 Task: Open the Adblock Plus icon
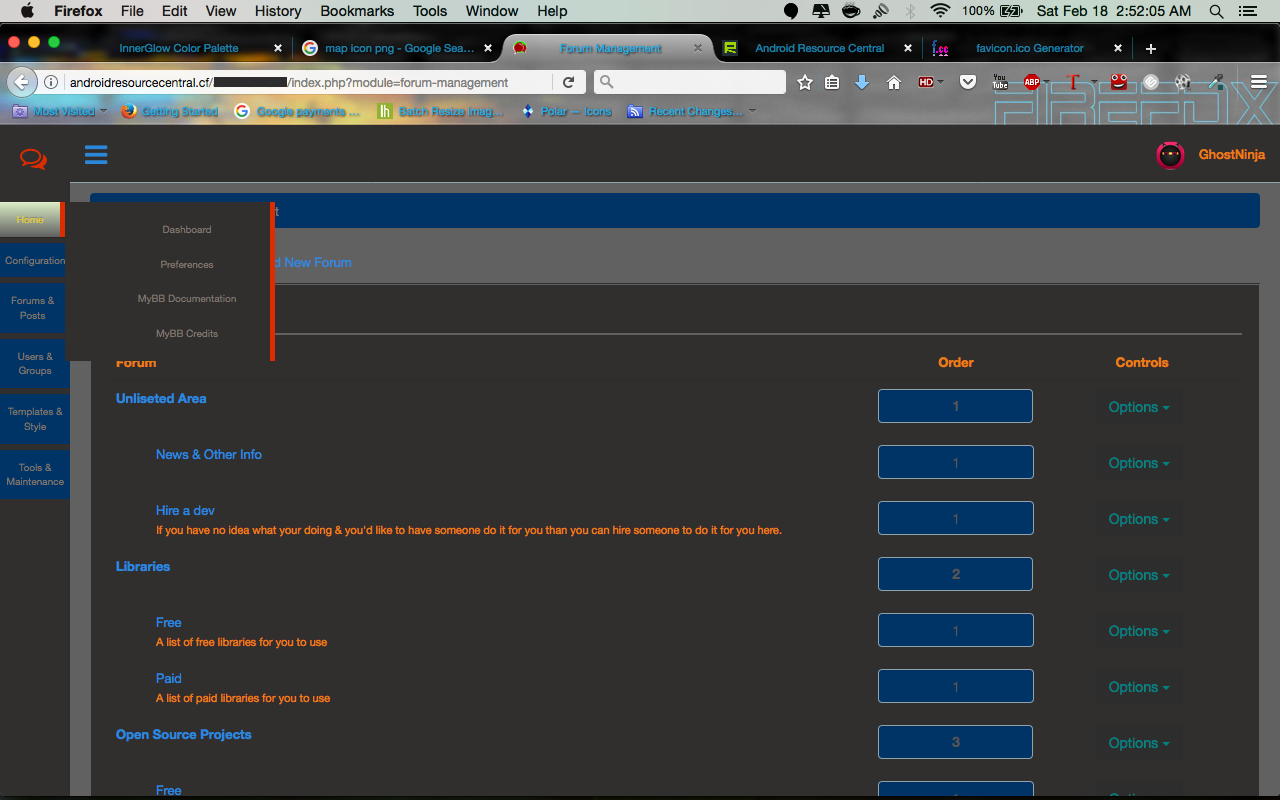1032,83
